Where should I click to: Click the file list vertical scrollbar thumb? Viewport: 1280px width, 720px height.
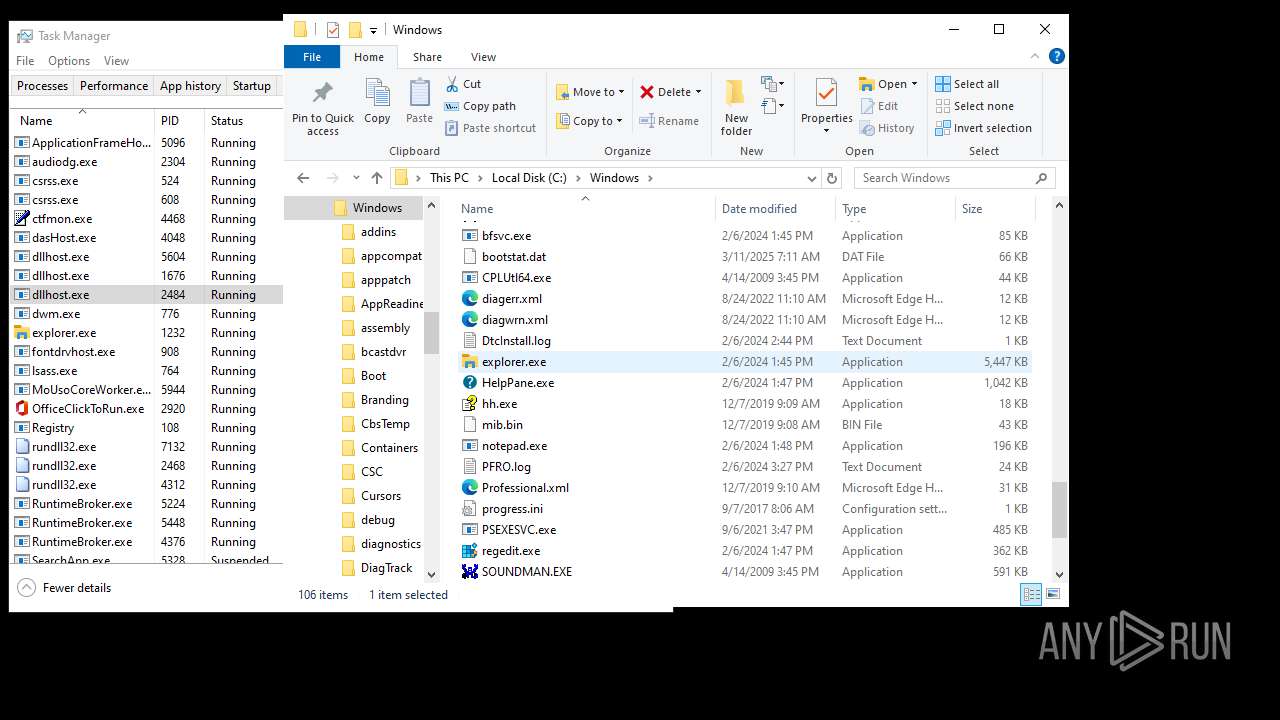pyautogui.click(x=1059, y=510)
